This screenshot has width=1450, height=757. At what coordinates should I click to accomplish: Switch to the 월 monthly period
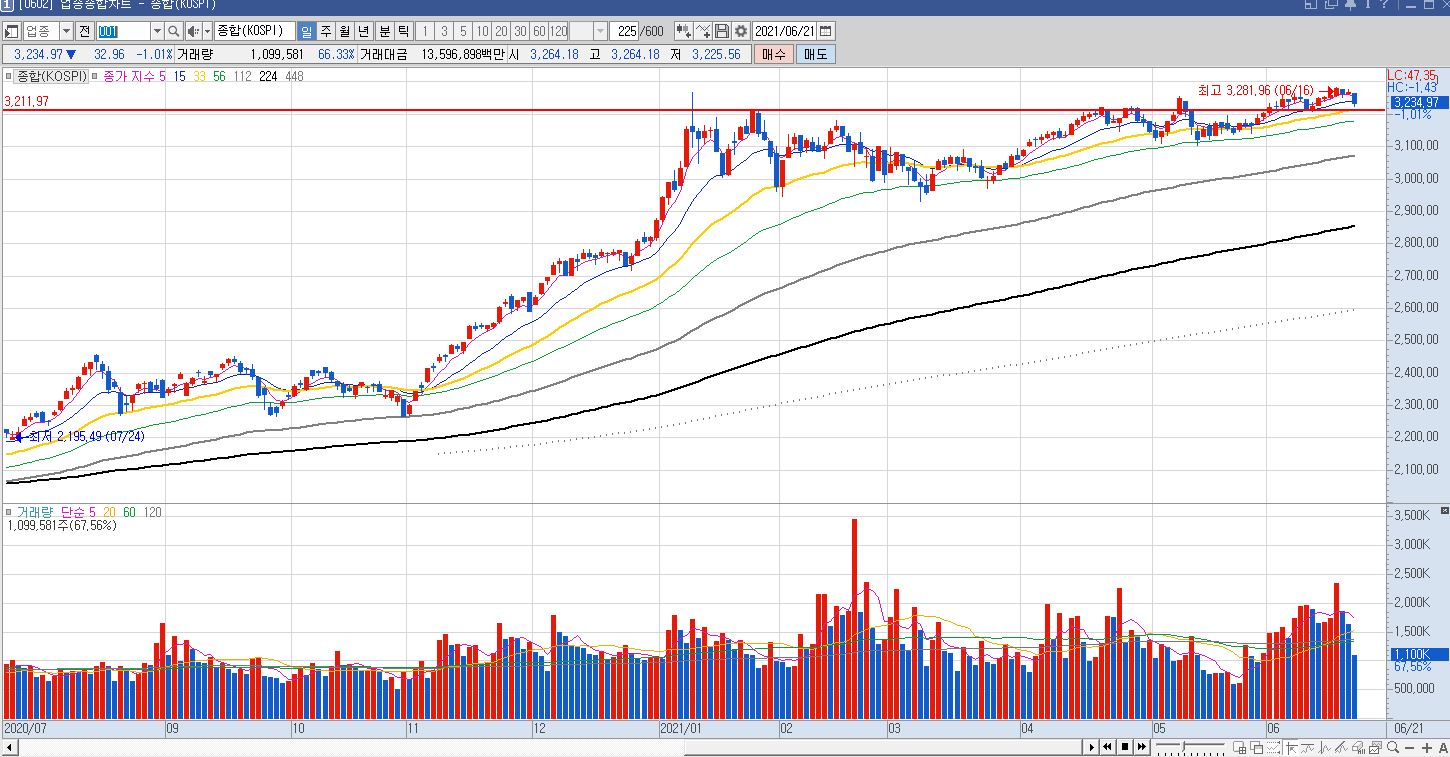[x=344, y=31]
